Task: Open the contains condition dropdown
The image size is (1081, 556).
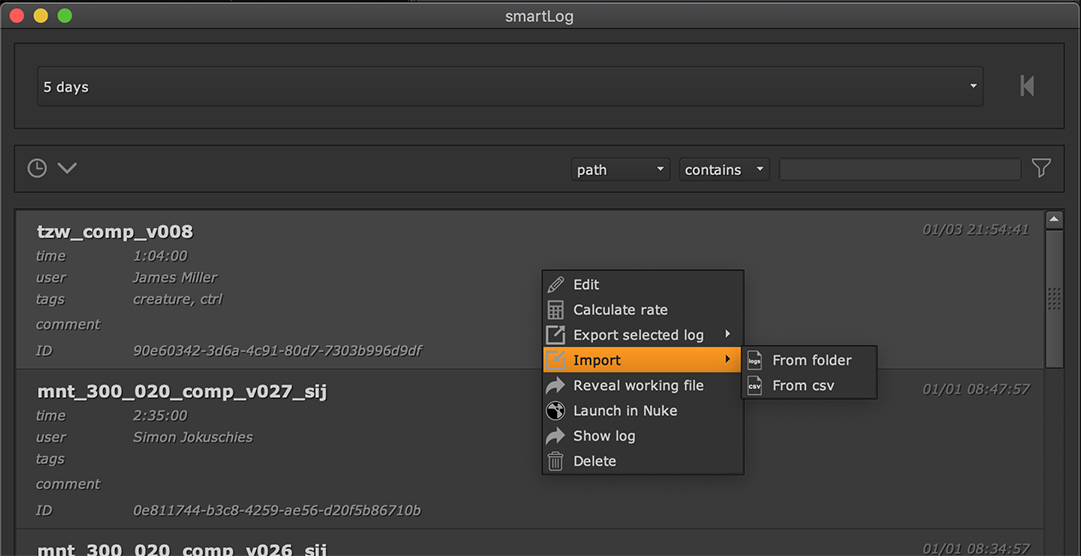Action: point(724,170)
